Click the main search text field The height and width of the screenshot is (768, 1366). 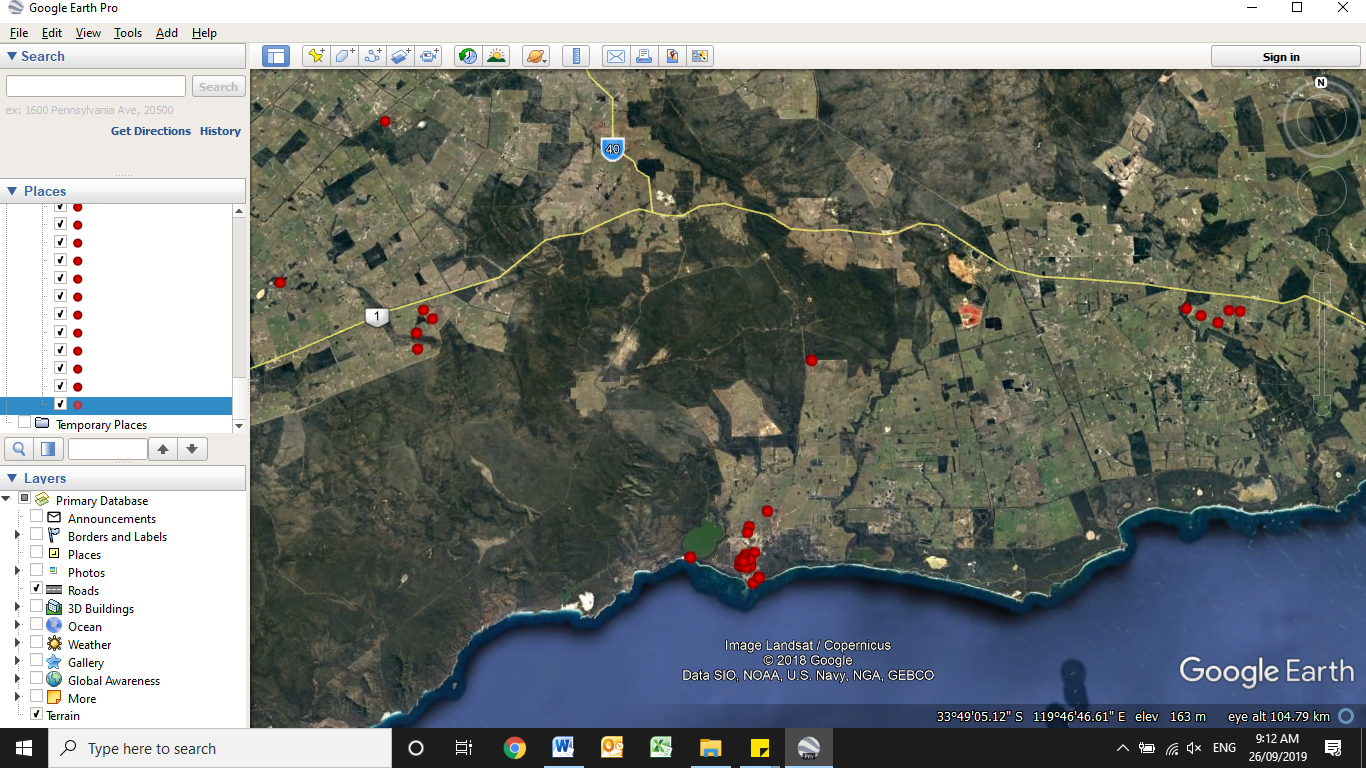(96, 87)
